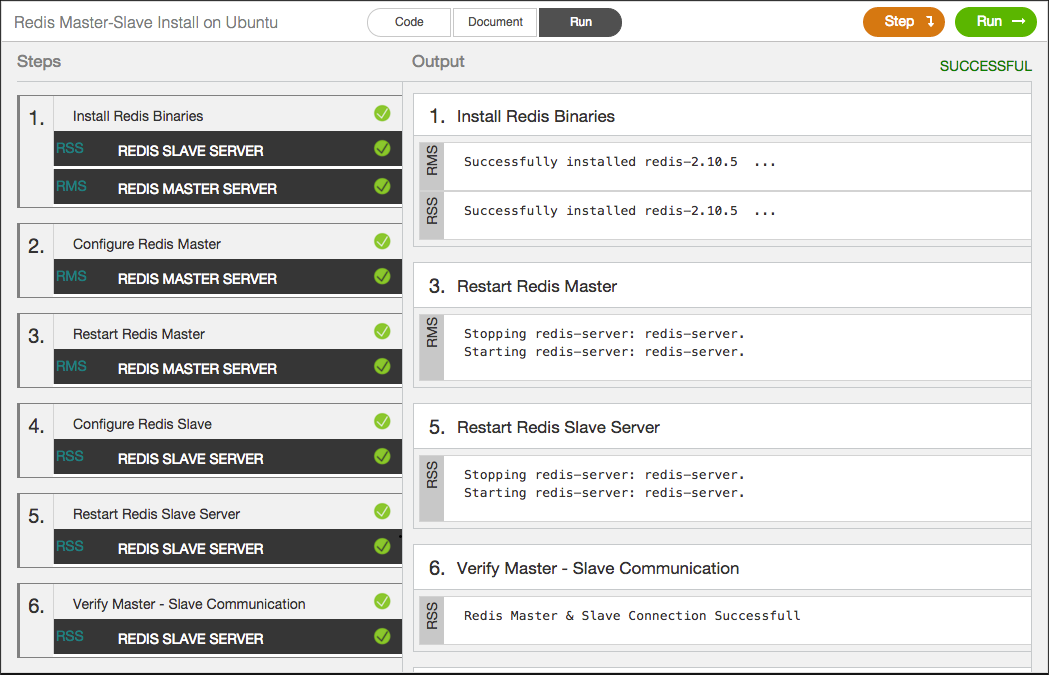This screenshot has height=678, width=1049.
Task: Select the Run tab
Action: coord(580,22)
